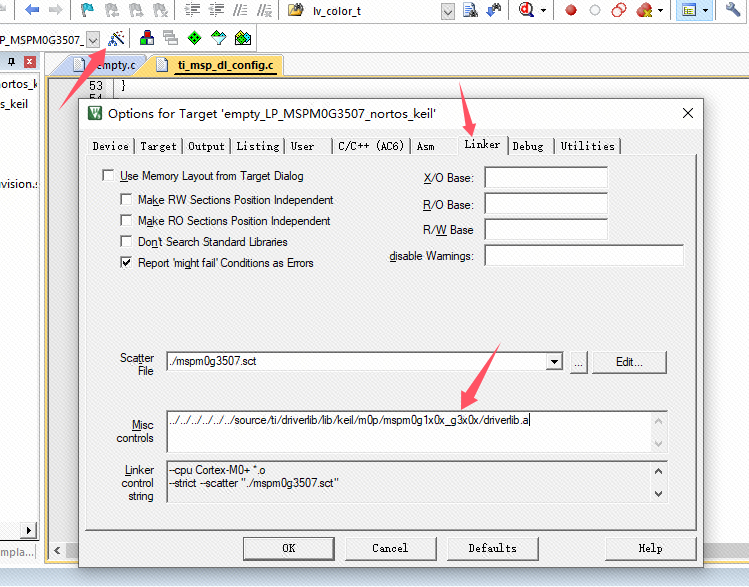Cancel the options dialog
This screenshot has height=587, width=749.
point(390,548)
